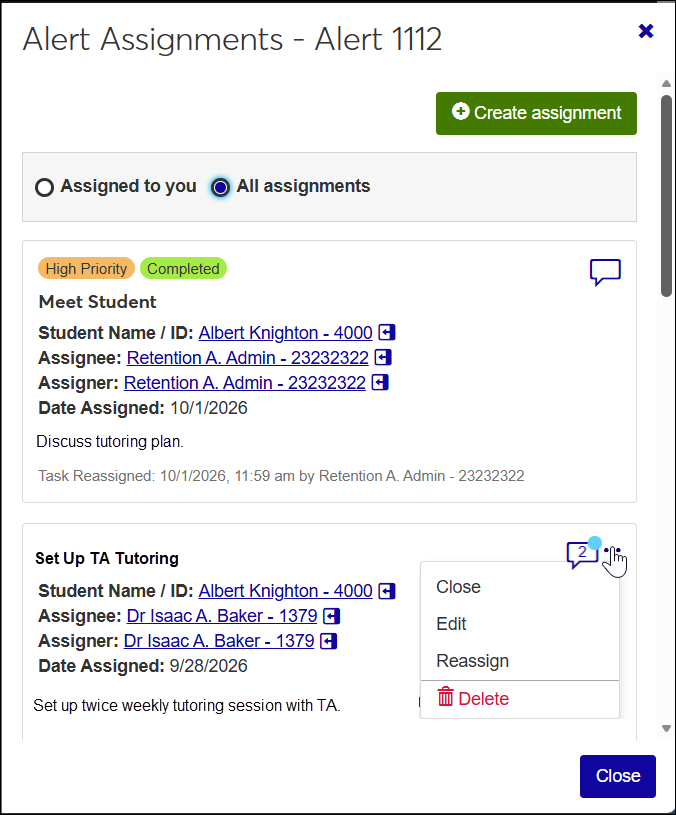Select the All assignments radio button
This screenshot has width=676, height=815.
220,187
